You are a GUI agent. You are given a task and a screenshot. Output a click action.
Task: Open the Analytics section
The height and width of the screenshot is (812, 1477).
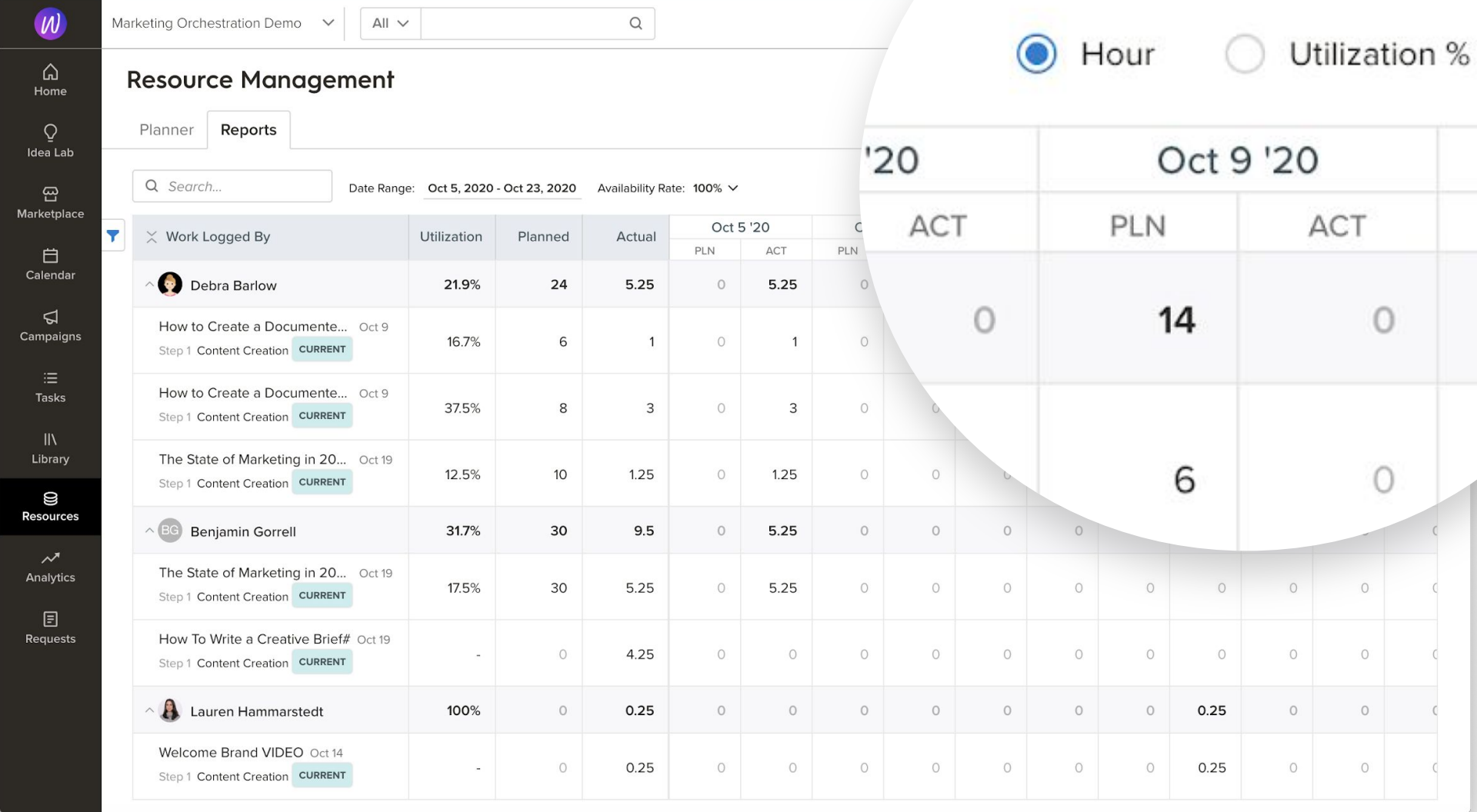tap(50, 567)
